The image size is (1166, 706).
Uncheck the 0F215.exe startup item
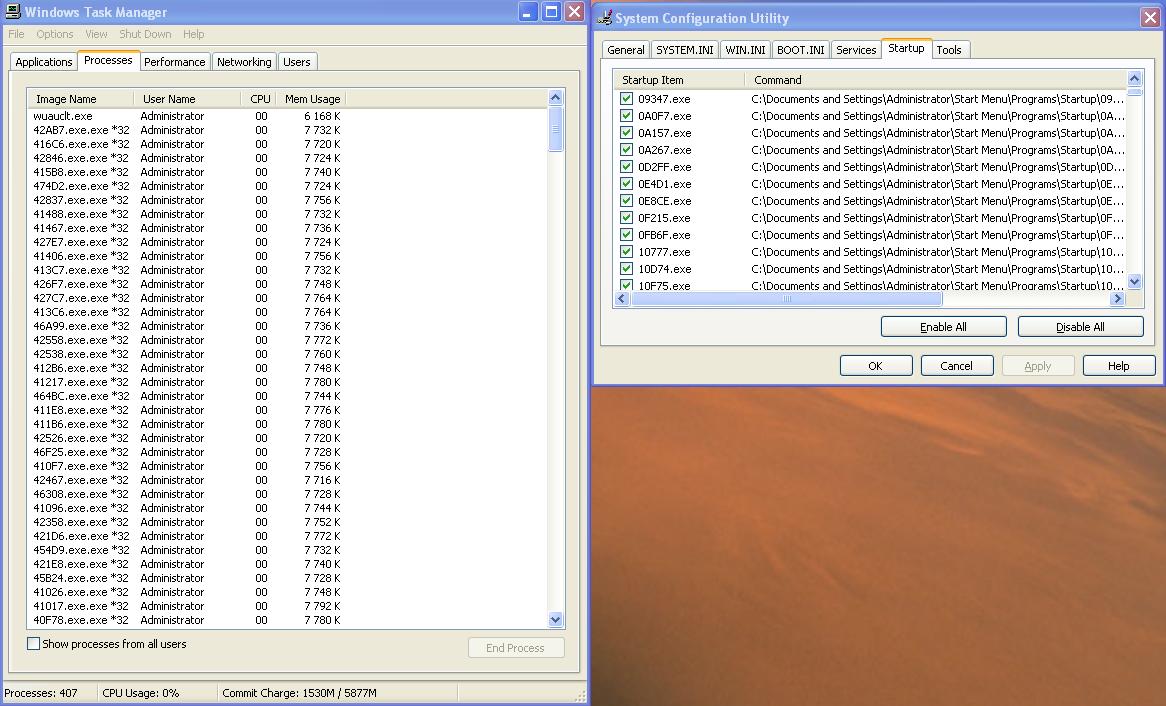[626, 218]
